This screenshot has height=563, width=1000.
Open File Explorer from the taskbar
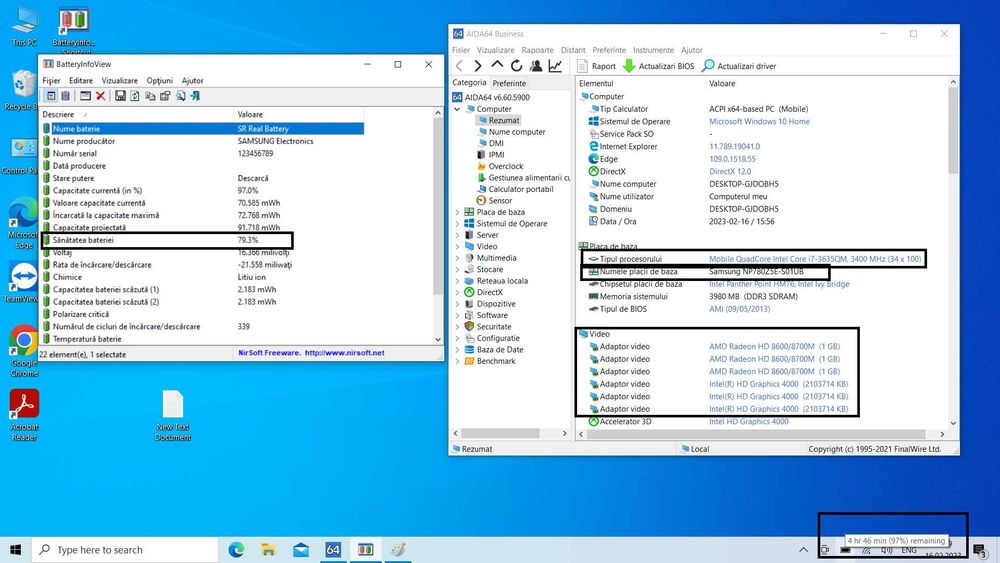coord(268,550)
